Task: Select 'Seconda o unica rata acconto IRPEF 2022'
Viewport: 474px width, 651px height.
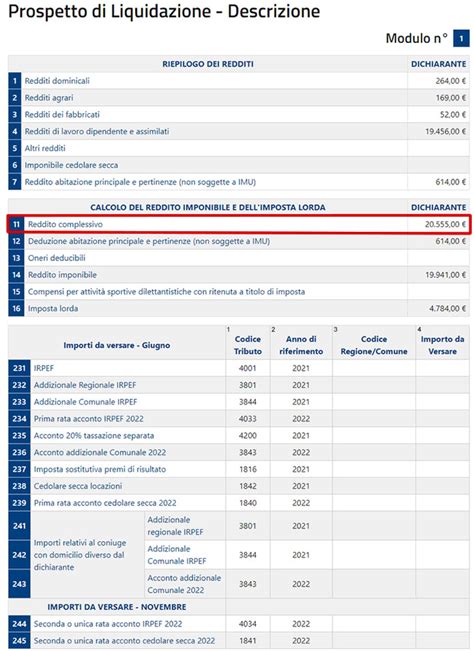Action: click(x=108, y=624)
